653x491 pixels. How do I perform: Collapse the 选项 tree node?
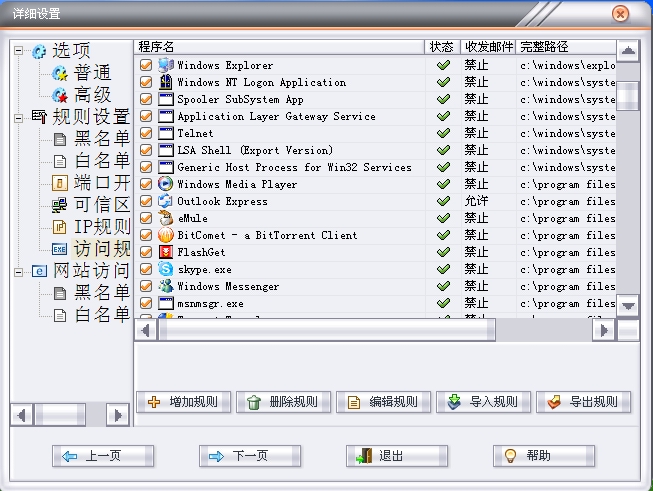click(18, 51)
